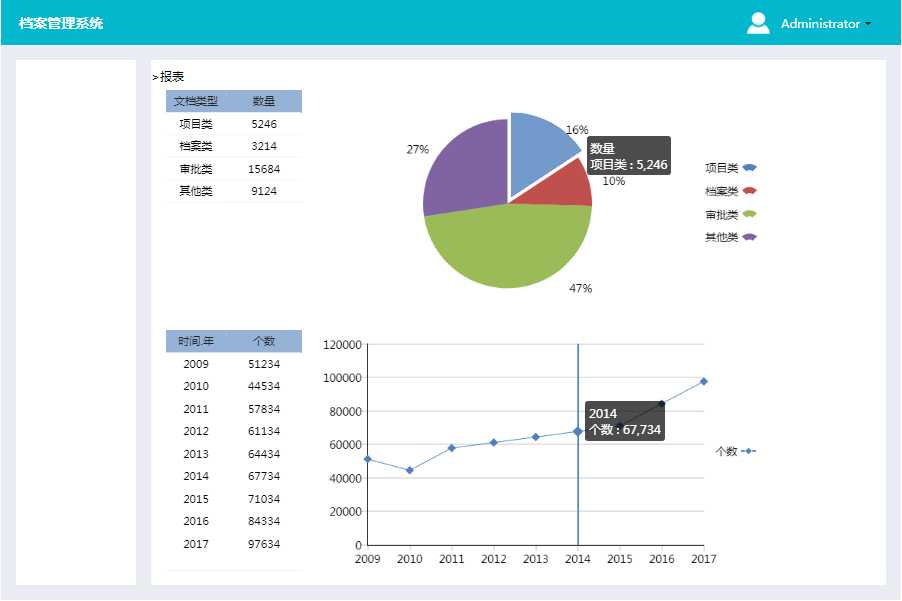Click the 2012 data point on line chart
This screenshot has height=601, width=902.
pyautogui.click(x=494, y=442)
